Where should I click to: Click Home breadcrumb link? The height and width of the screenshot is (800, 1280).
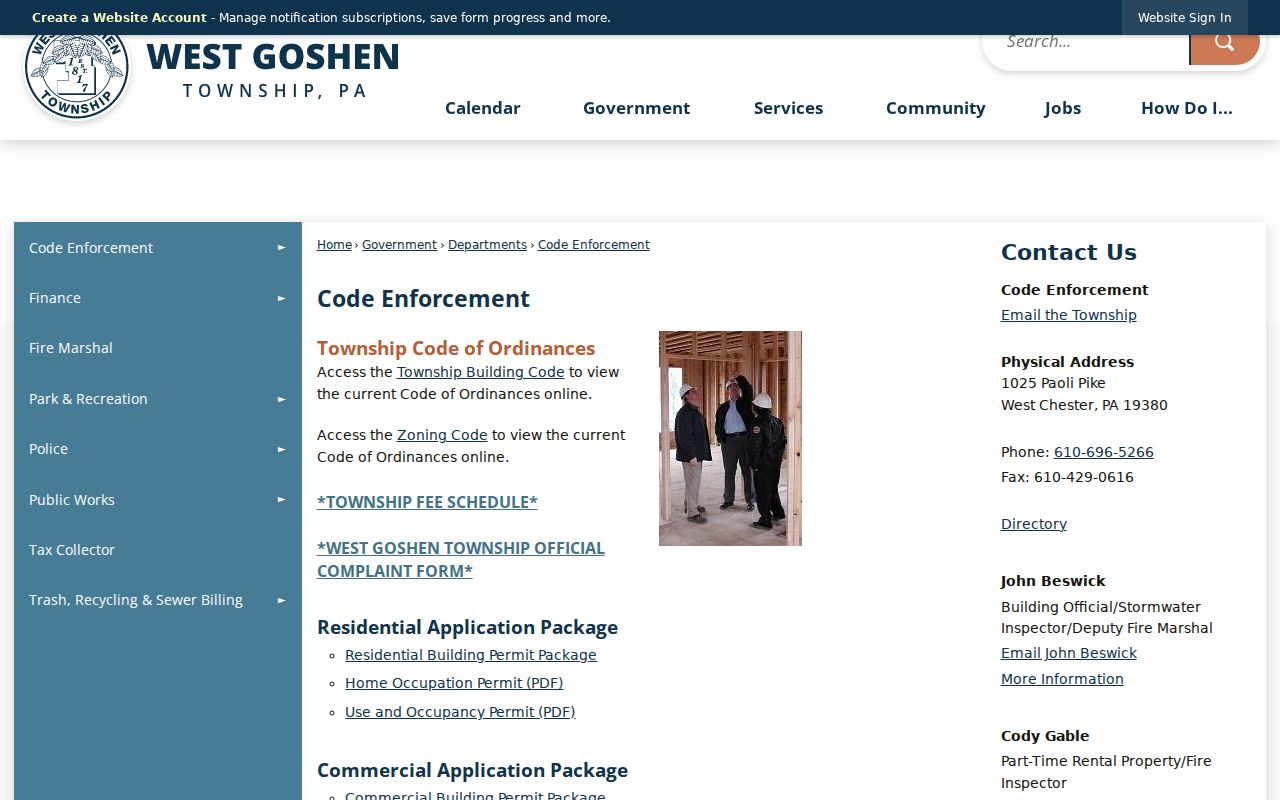coord(334,244)
